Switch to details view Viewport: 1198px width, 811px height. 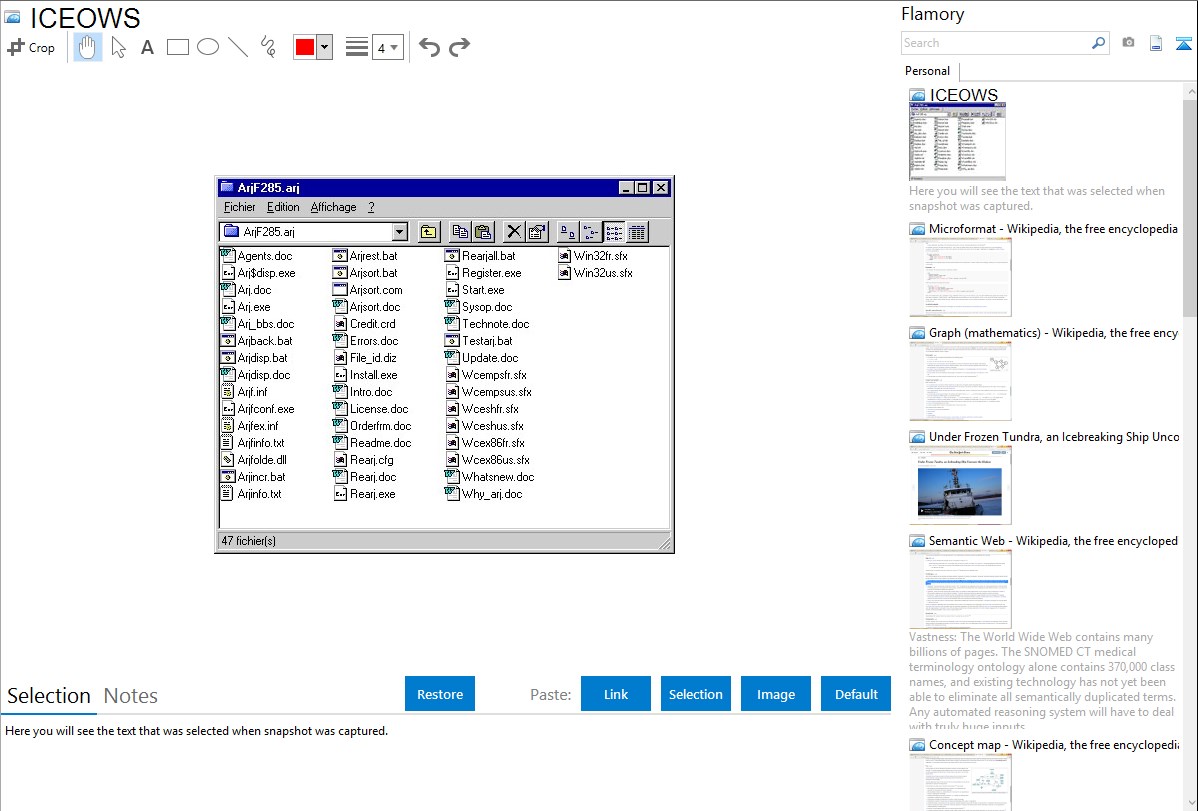pyautogui.click(x=637, y=232)
